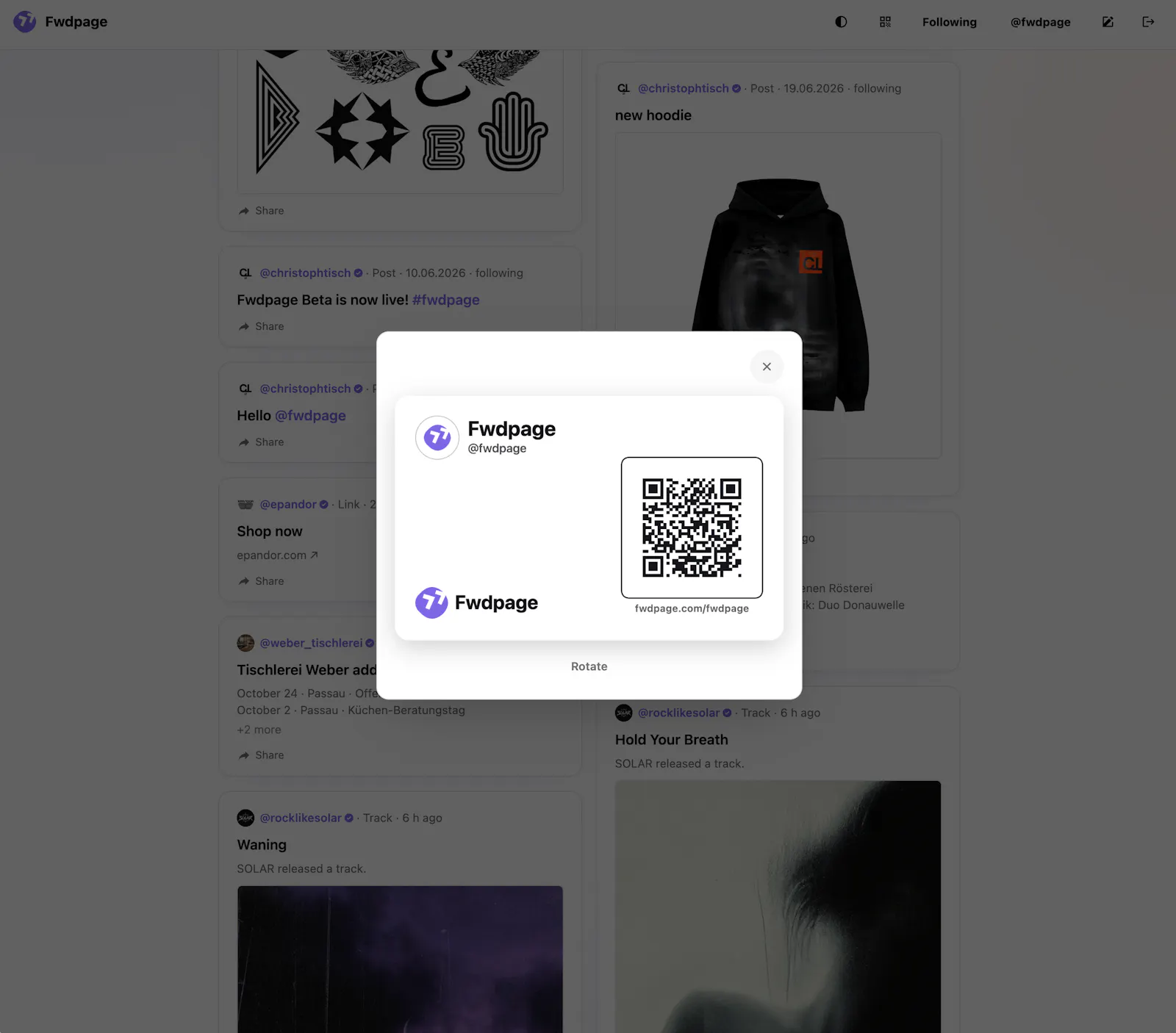The image size is (1176, 1033).
Task: Click verified badge on the Beta post author
Action: pos(359,273)
